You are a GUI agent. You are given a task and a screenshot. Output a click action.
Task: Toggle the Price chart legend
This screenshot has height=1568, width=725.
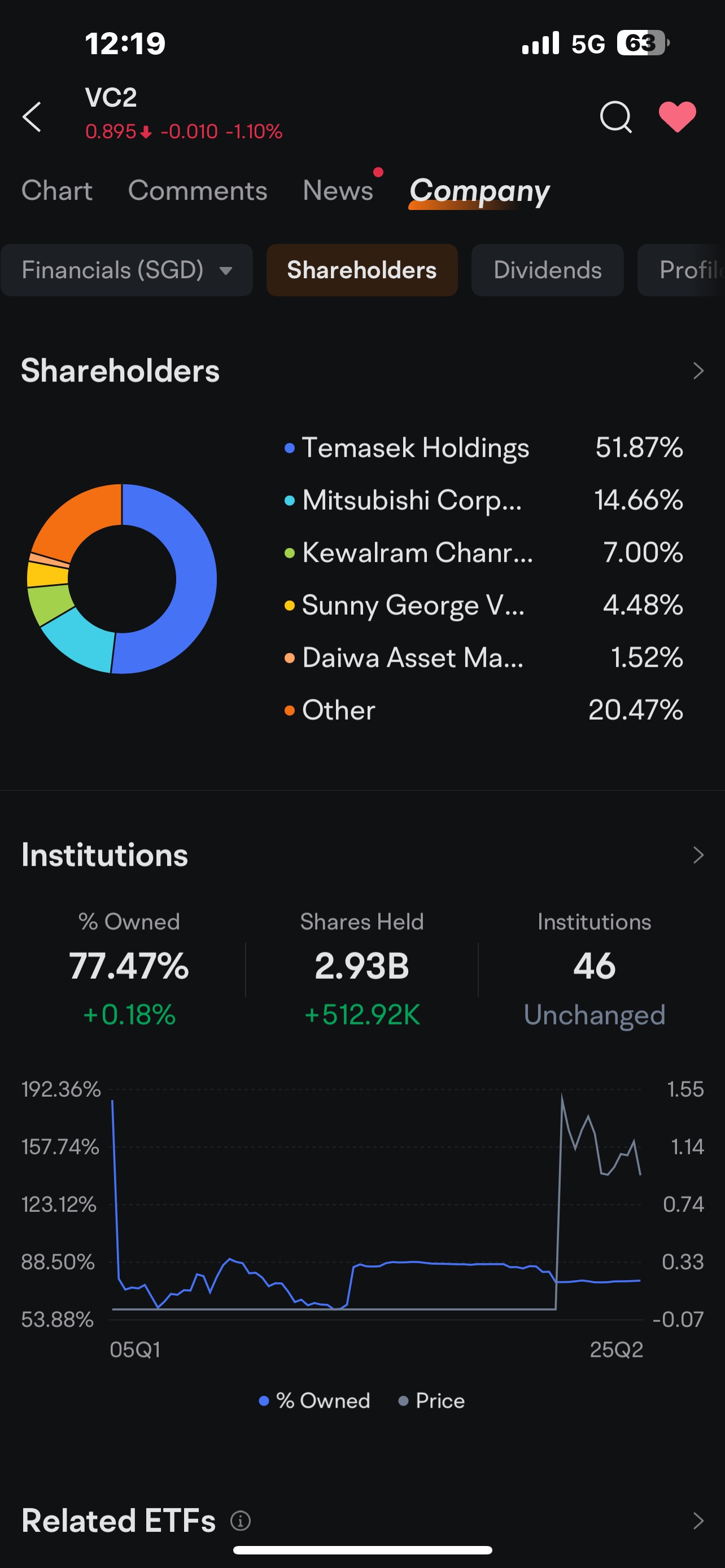click(431, 1400)
